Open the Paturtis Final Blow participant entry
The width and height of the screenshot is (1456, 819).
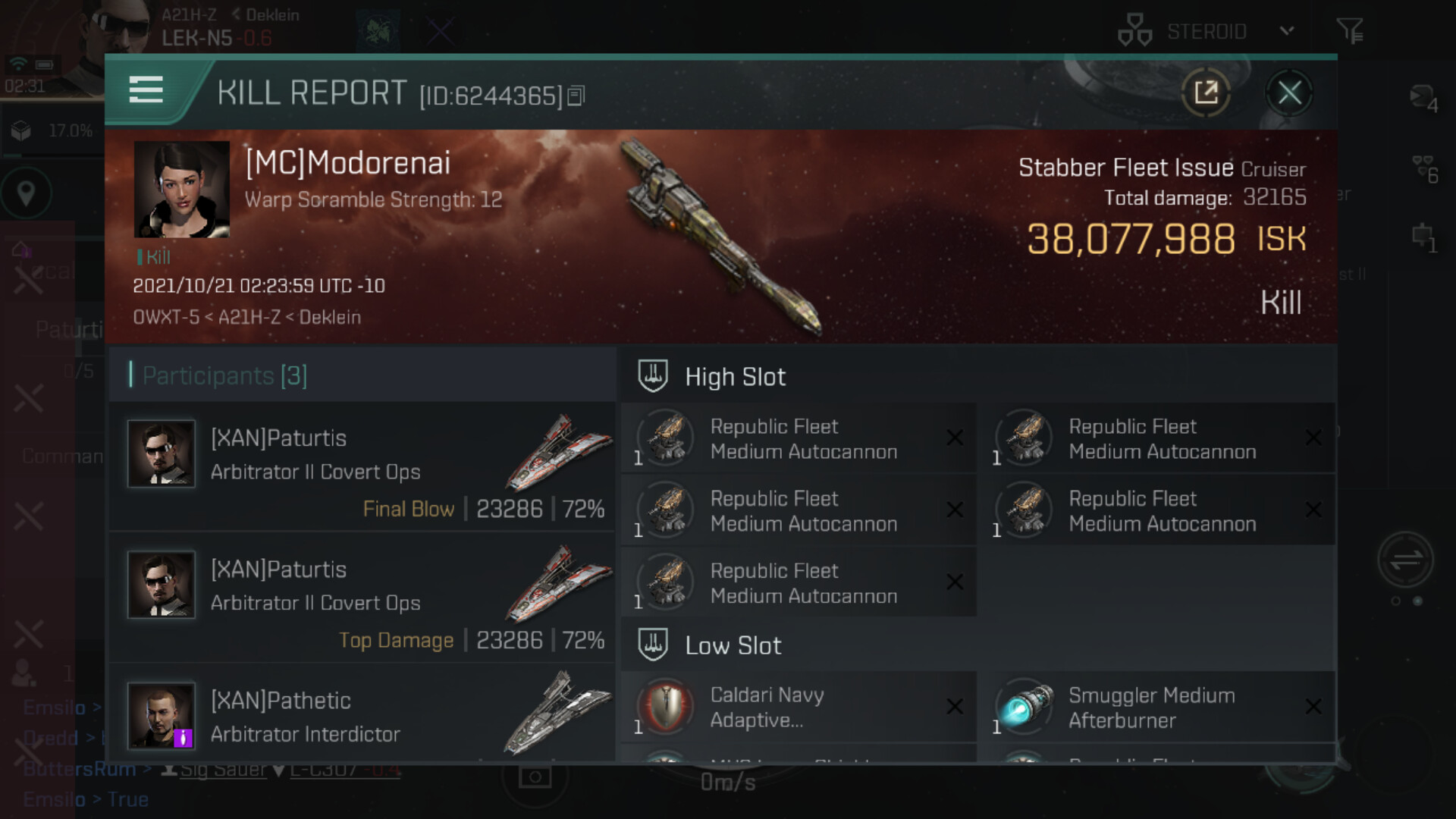tap(362, 466)
